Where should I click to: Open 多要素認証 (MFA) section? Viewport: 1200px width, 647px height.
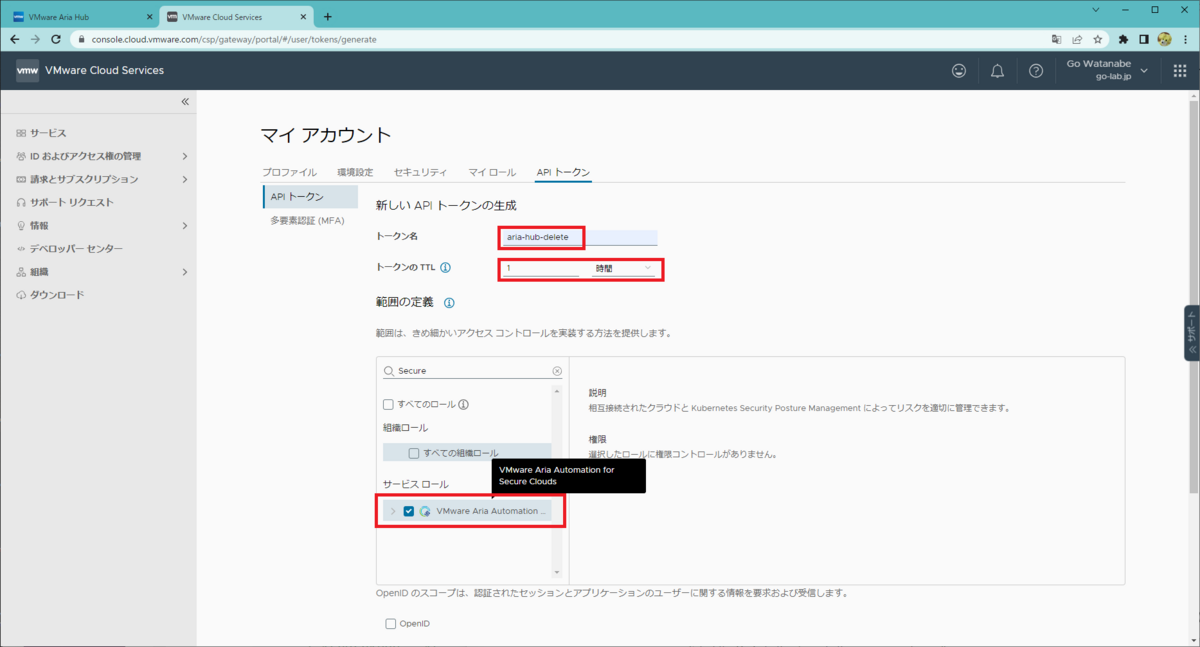coord(307,220)
